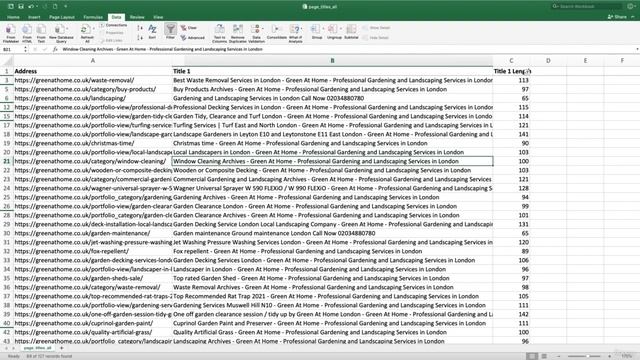The width and height of the screenshot is (640, 360).
Task: Switch to the Home ribbon tab
Action: coord(13,17)
